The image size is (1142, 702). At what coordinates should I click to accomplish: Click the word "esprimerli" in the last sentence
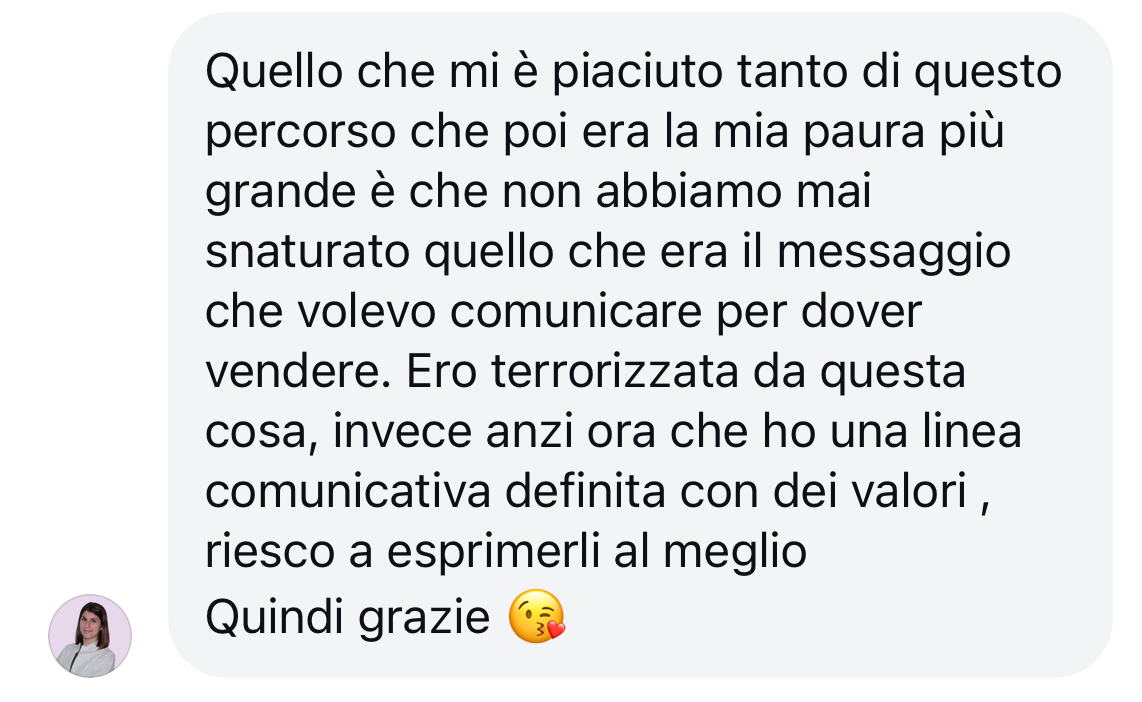[x=493, y=552]
